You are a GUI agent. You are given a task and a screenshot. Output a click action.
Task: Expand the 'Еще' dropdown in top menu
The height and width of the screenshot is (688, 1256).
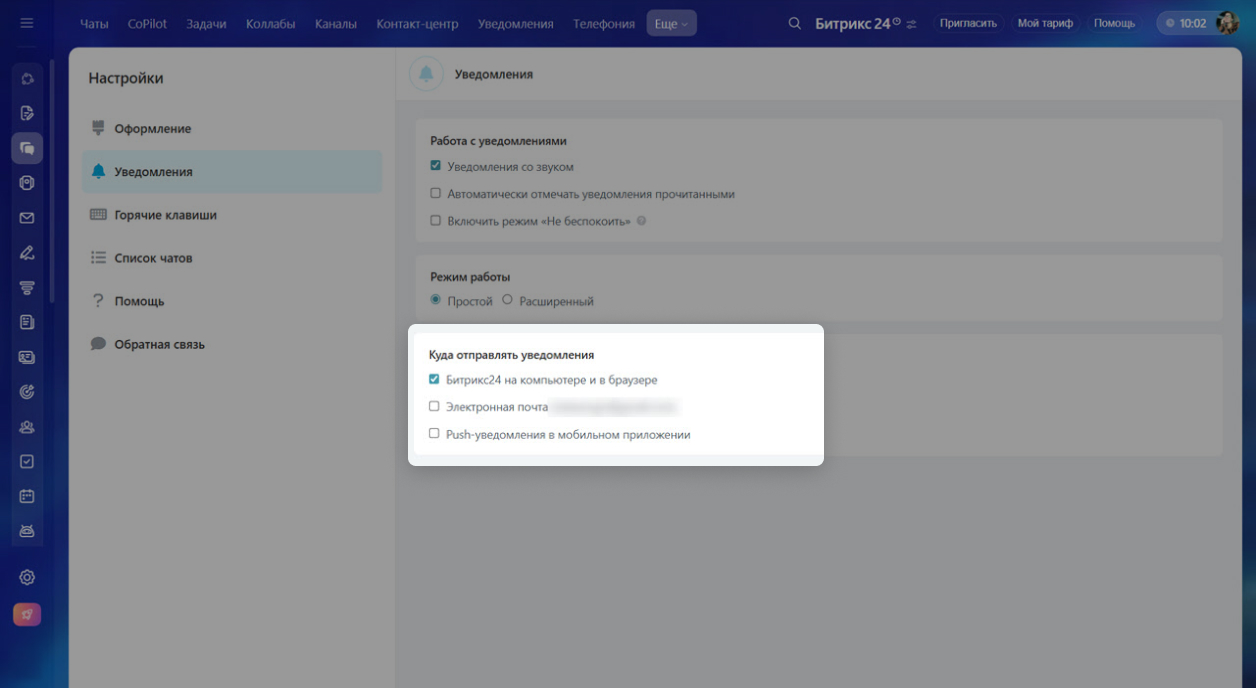[x=671, y=23]
